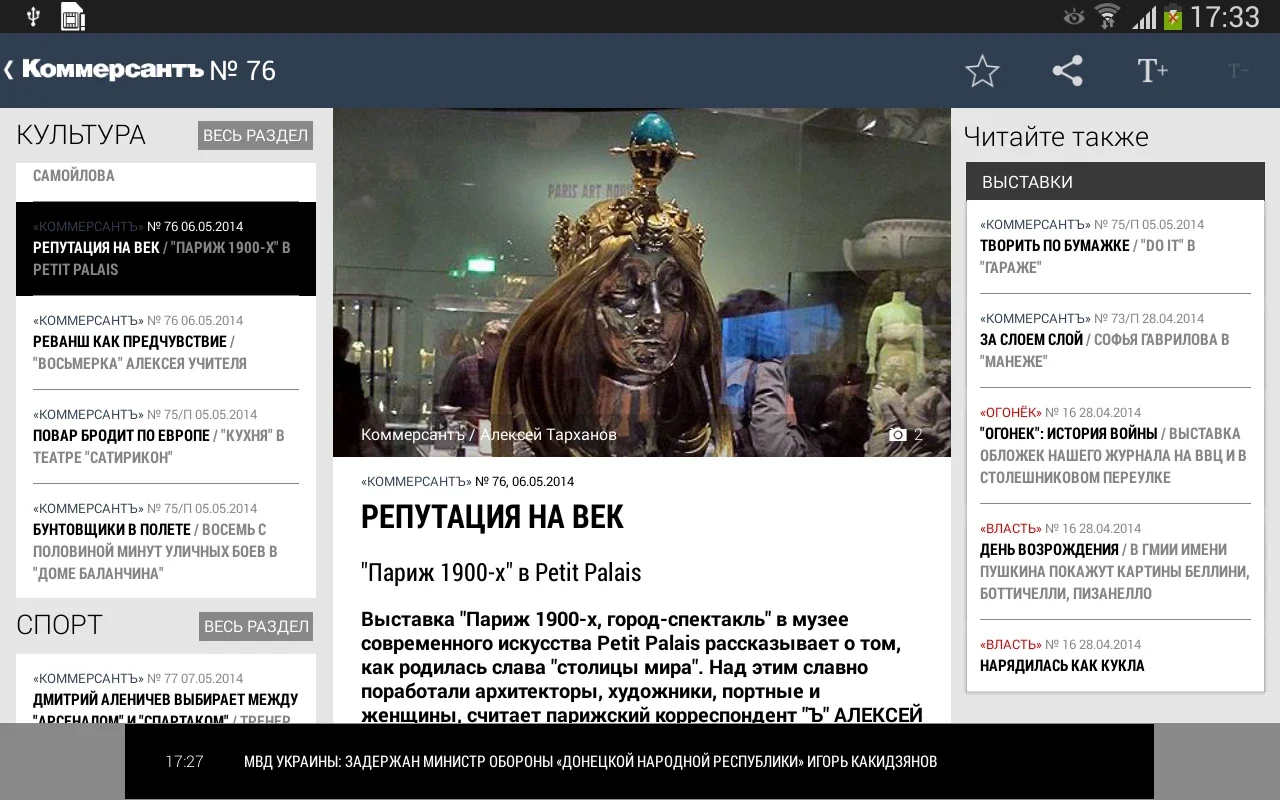
Task: Select the Выставки tab header
Action: 1115,182
